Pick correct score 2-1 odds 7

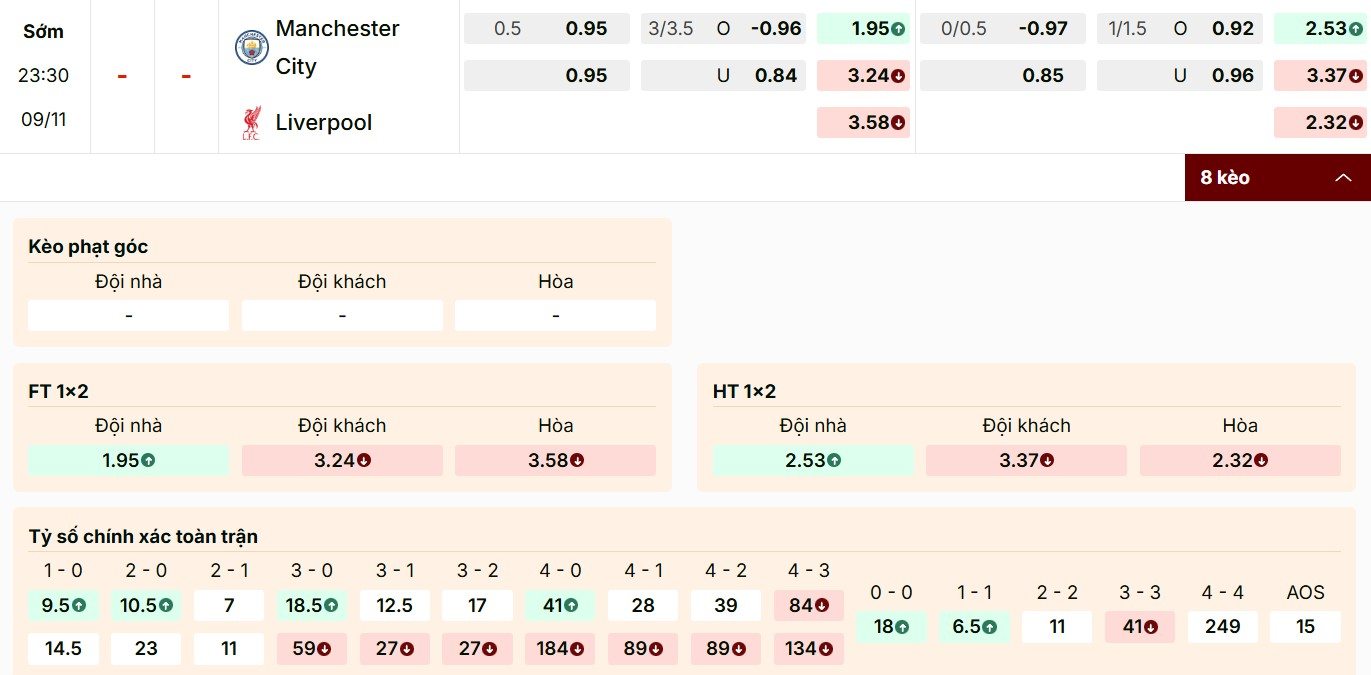click(x=229, y=605)
